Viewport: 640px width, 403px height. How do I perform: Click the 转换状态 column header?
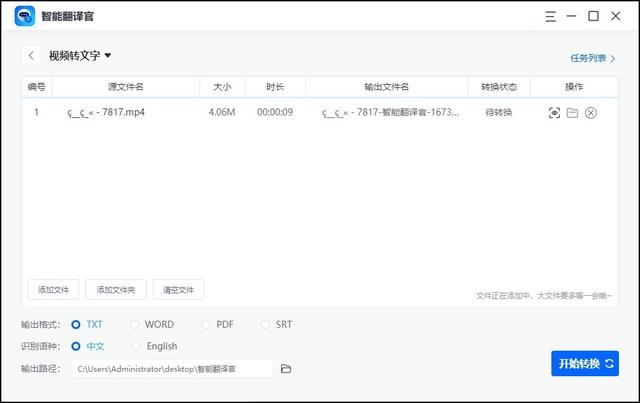coord(499,87)
